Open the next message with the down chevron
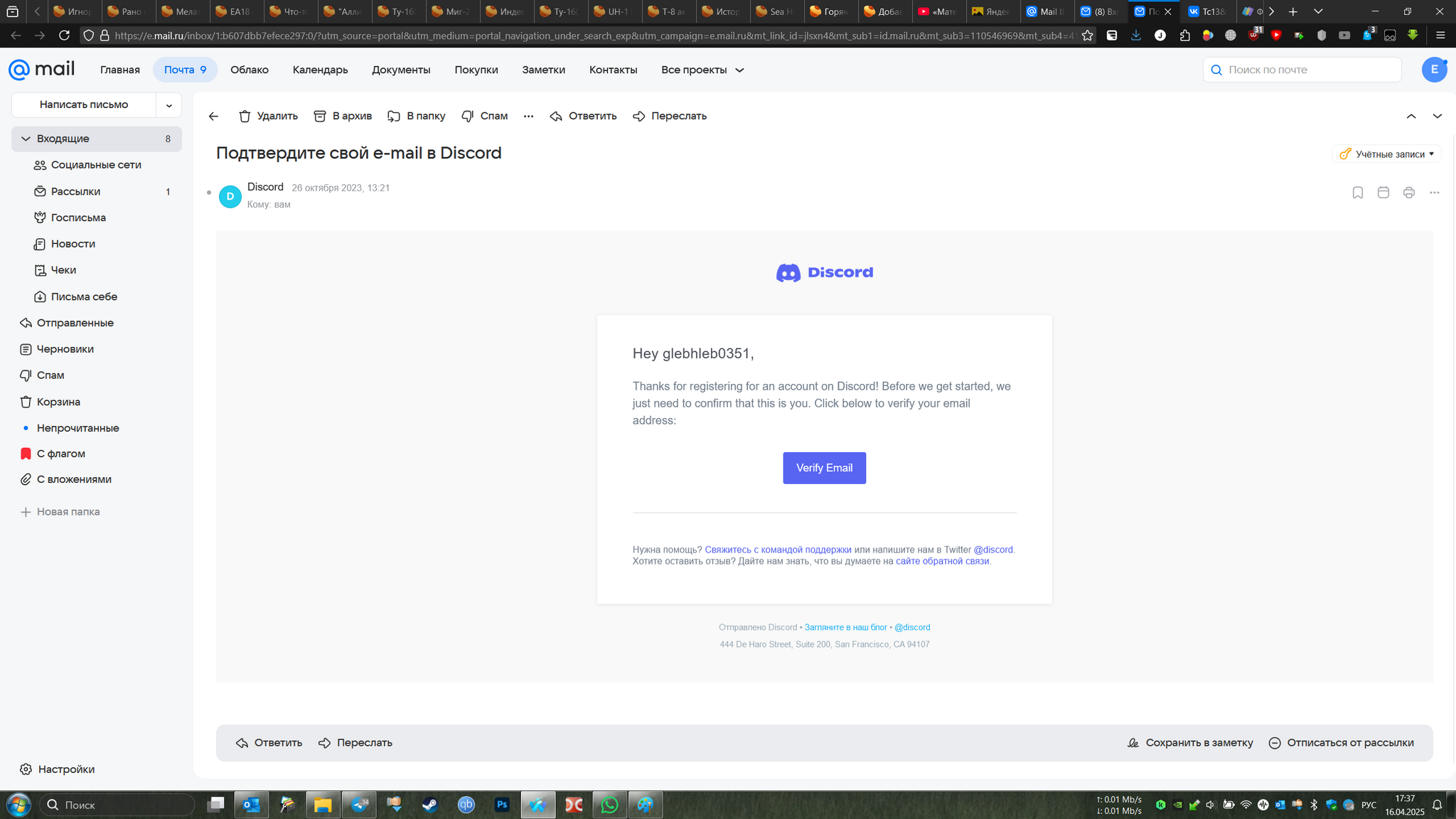The height and width of the screenshot is (819, 1456). click(x=1437, y=116)
